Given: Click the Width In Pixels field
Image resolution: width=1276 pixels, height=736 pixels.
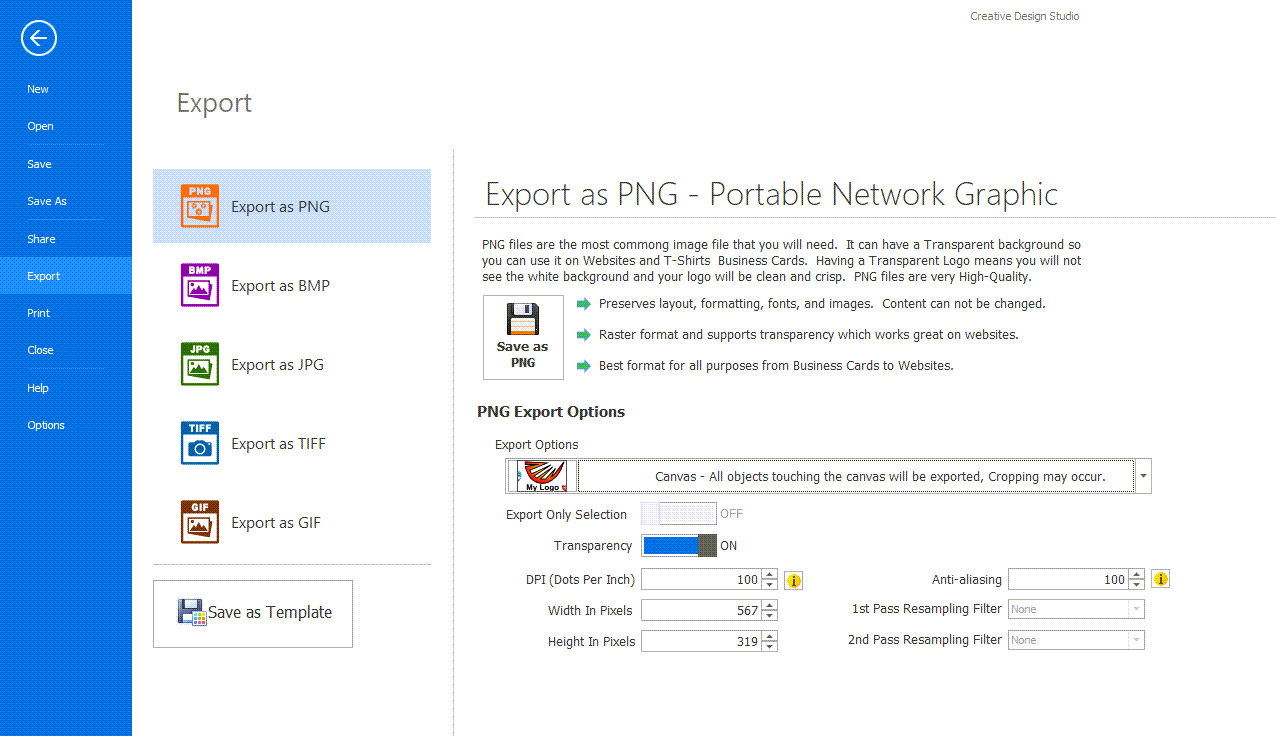Looking at the screenshot, I should point(700,611).
